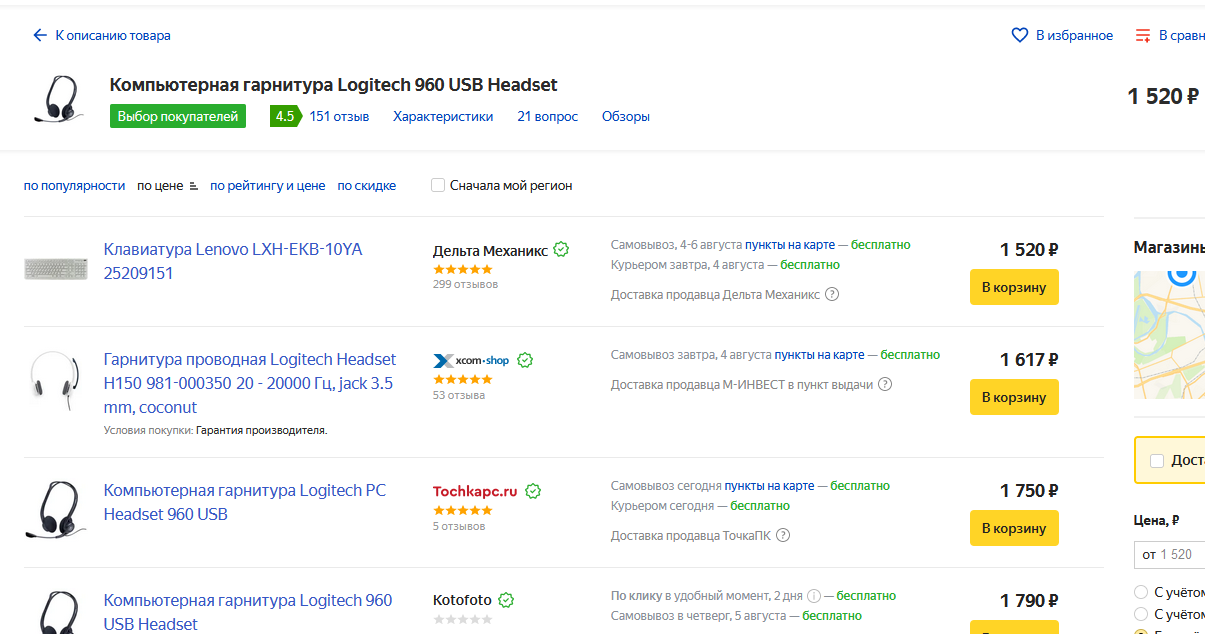Viewport: 1205px width, 634px height.
Task: Toggle the по цене sort order
Action: [167, 185]
